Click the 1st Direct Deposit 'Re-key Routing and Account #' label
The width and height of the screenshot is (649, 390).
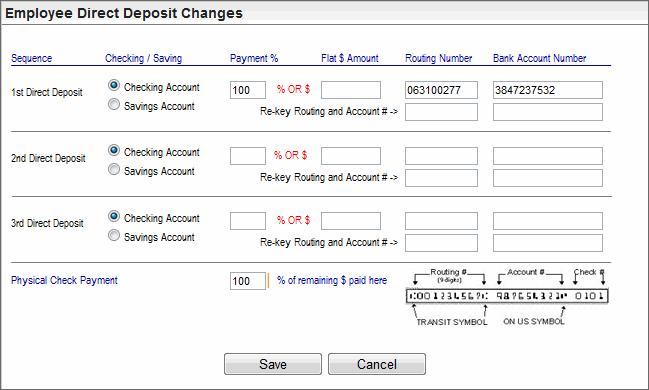329,111
